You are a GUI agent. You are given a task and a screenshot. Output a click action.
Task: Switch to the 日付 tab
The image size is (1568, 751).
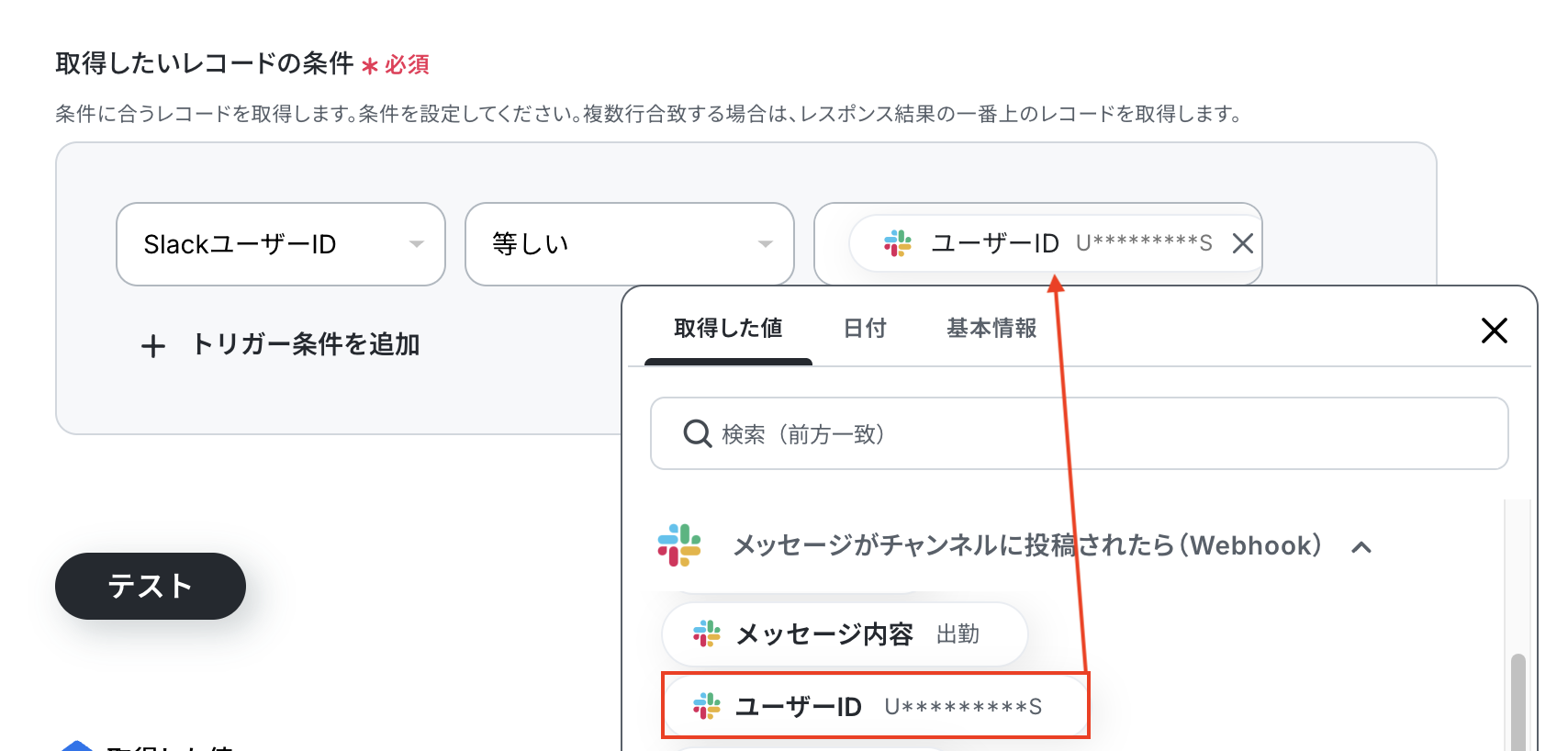(x=865, y=329)
